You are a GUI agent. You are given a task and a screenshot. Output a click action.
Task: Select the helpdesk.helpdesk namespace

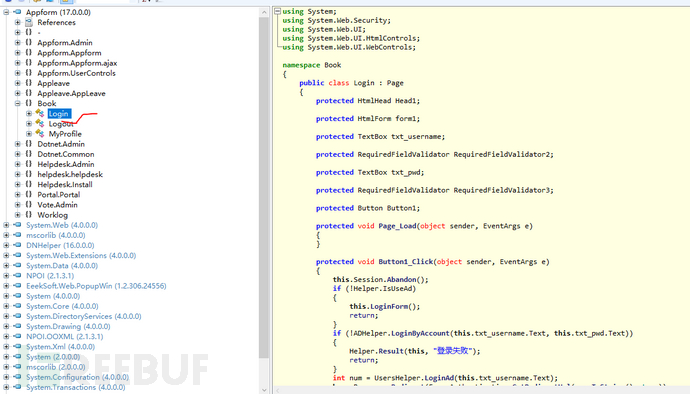click(x=70, y=174)
